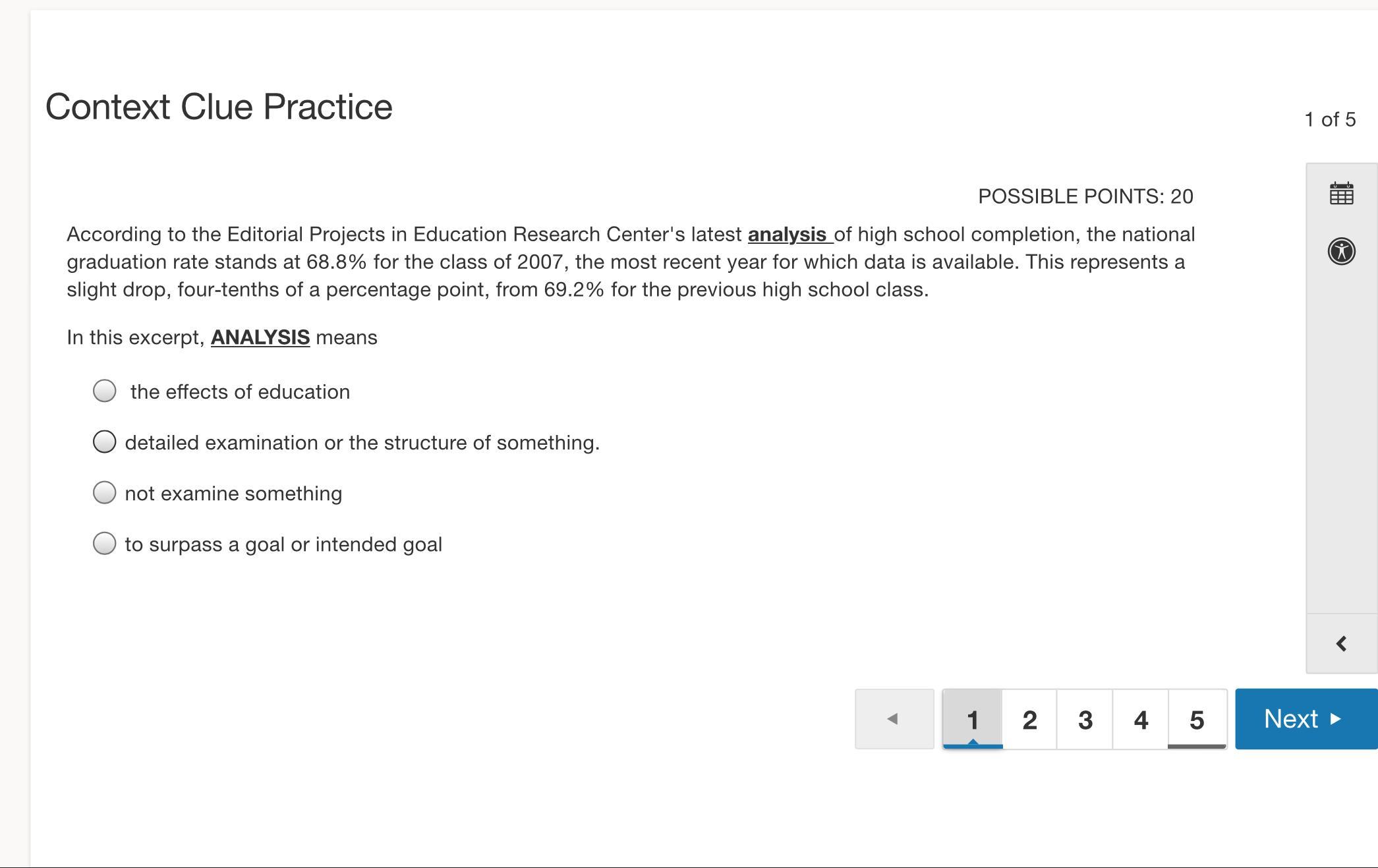Jump to question 2
This screenshot has width=1378, height=868.
pyautogui.click(x=1029, y=719)
